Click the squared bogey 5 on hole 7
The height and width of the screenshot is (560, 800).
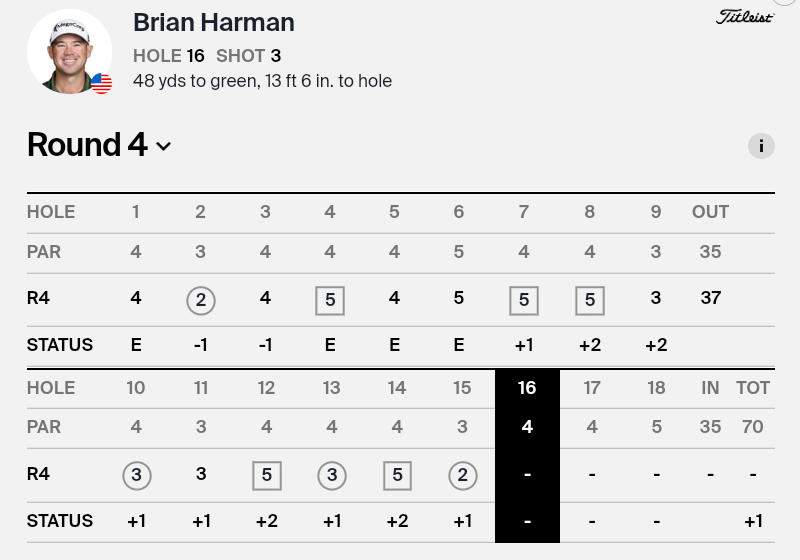coord(524,299)
